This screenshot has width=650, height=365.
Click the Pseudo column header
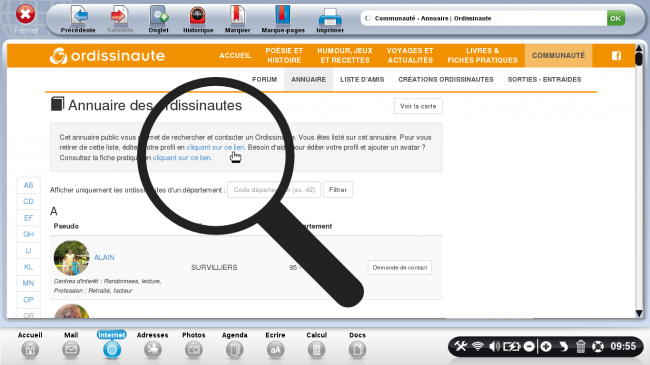coord(66,226)
